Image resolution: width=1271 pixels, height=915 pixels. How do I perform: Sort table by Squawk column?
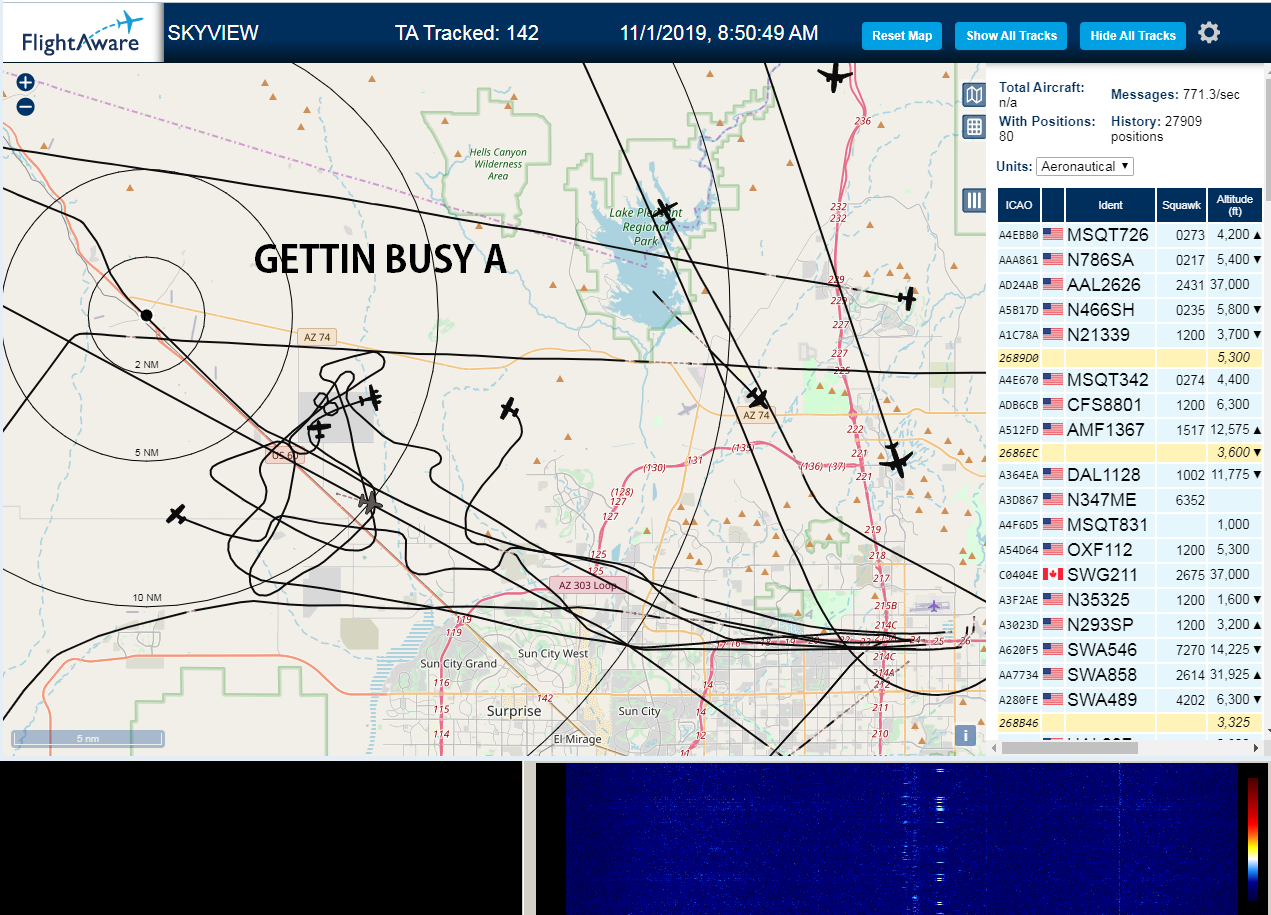click(1181, 205)
